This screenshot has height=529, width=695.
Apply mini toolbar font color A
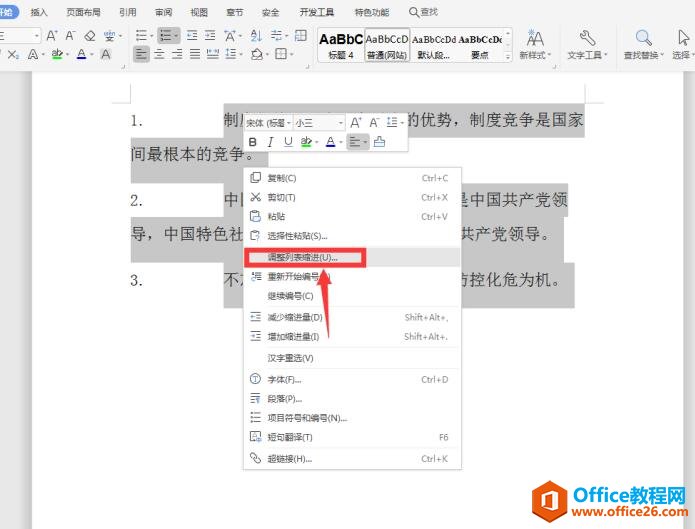[331, 142]
